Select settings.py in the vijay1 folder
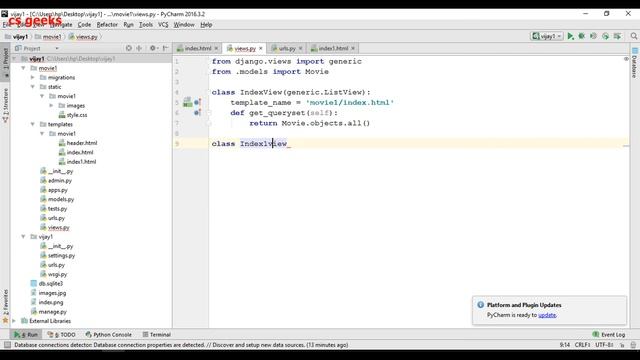This screenshot has height=360, width=640. click(x=58, y=256)
